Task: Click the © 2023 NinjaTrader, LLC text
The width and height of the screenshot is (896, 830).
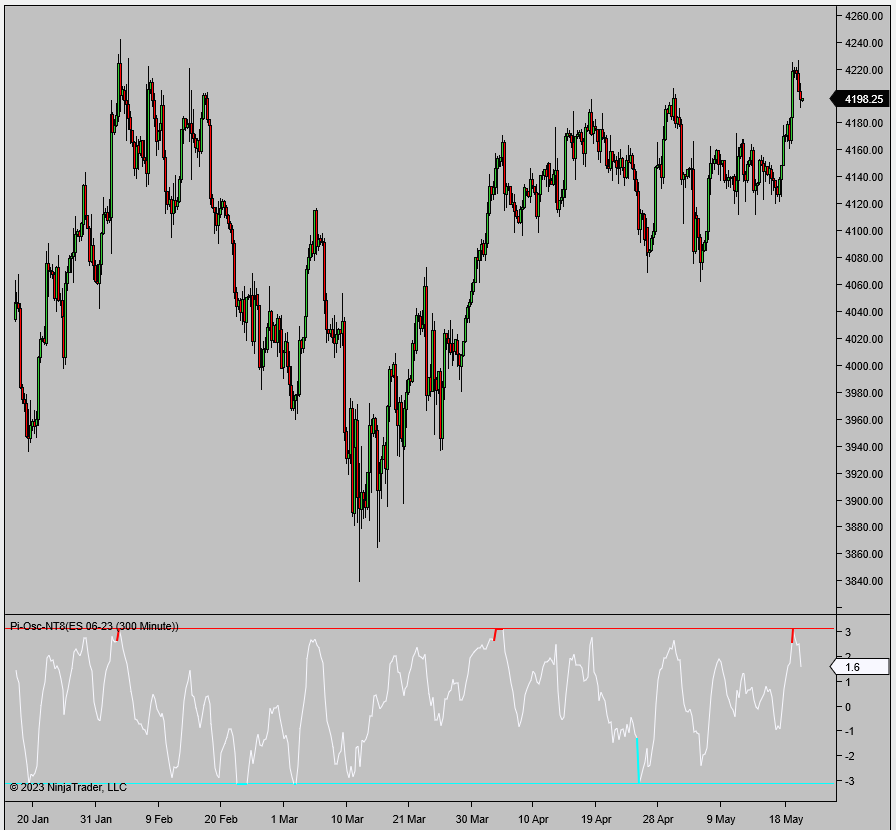Action: (68, 787)
